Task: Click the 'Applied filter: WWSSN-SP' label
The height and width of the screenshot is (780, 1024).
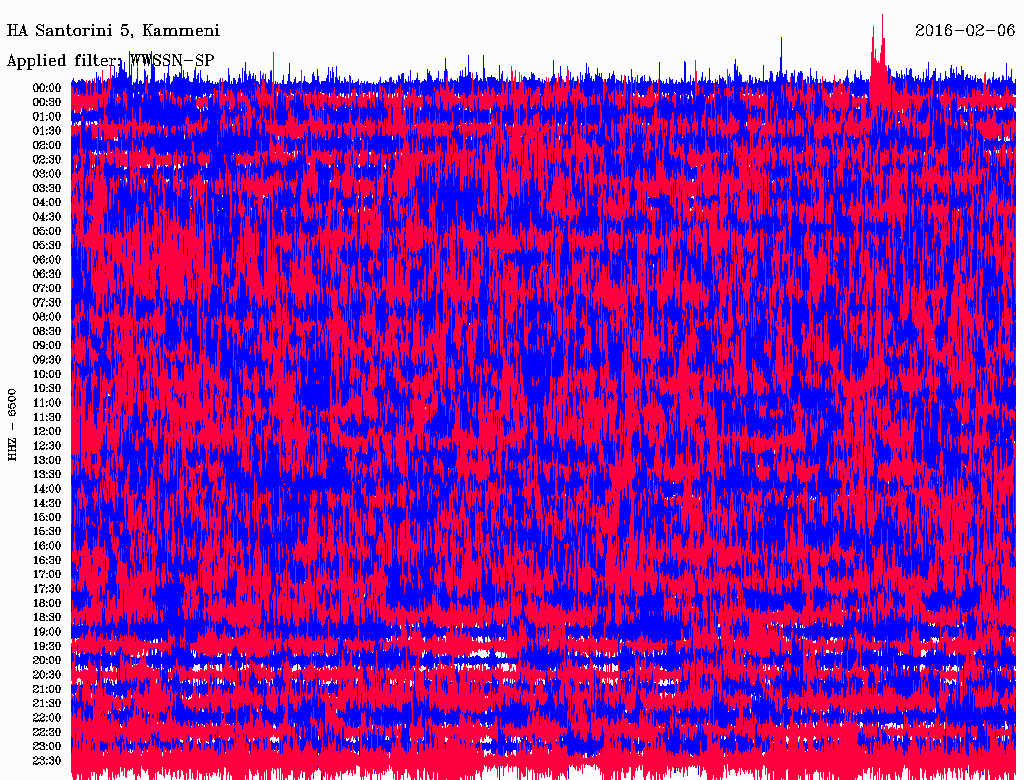Action: pos(110,61)
